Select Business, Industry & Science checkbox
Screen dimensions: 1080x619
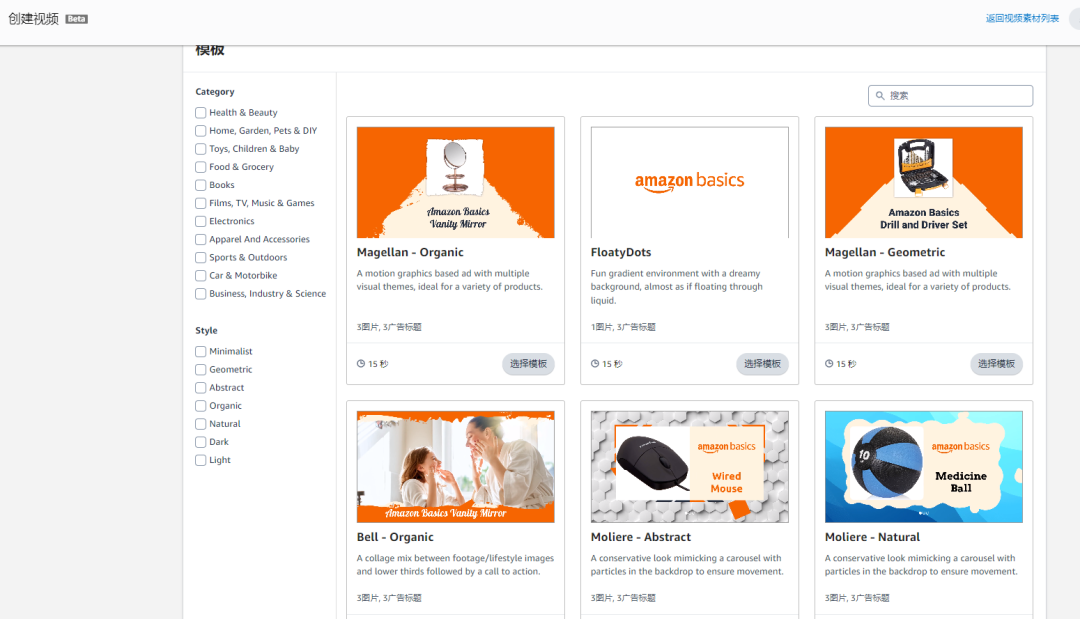(200, 294)
